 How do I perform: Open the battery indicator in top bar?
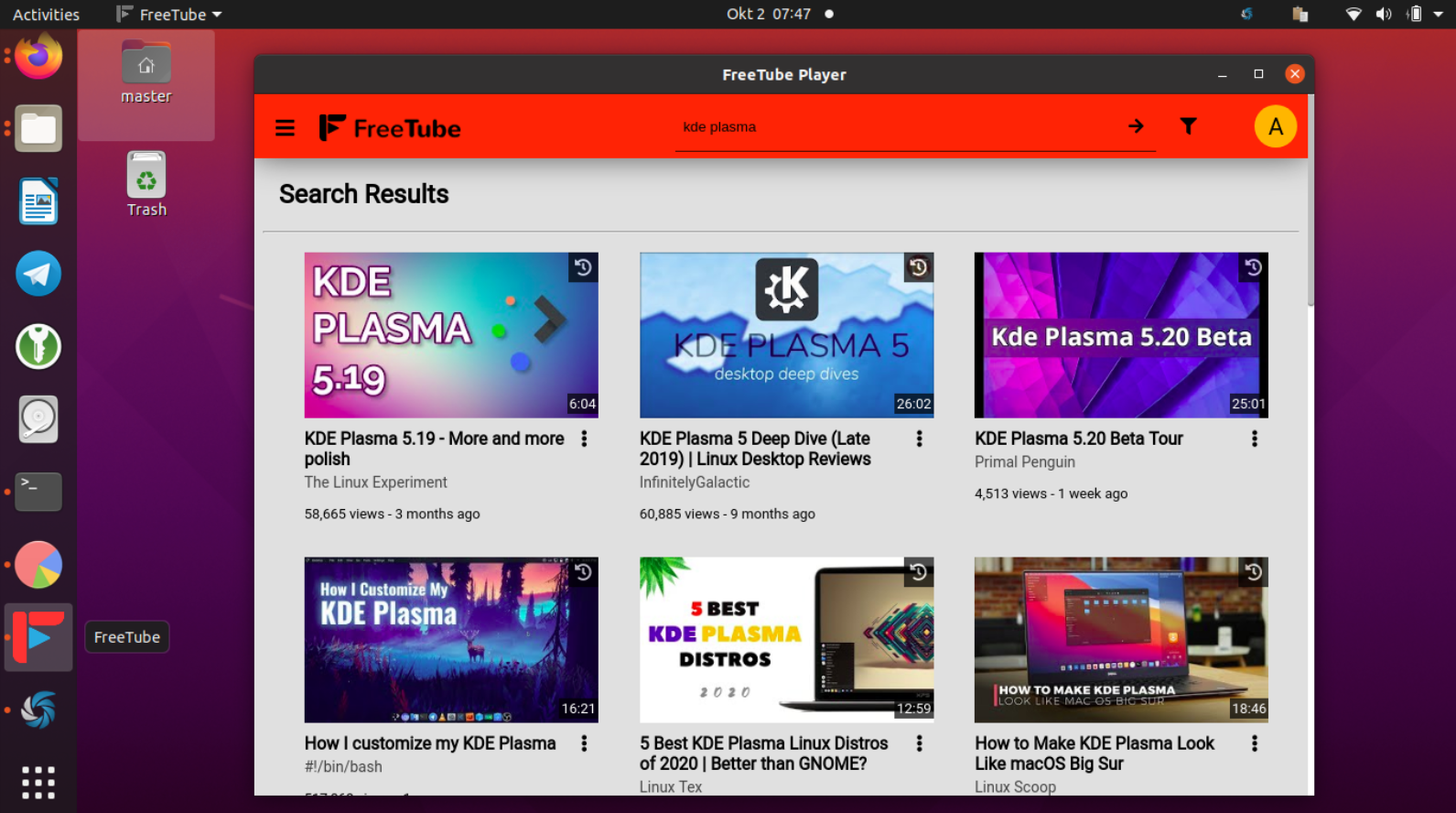pos(1415,14)
